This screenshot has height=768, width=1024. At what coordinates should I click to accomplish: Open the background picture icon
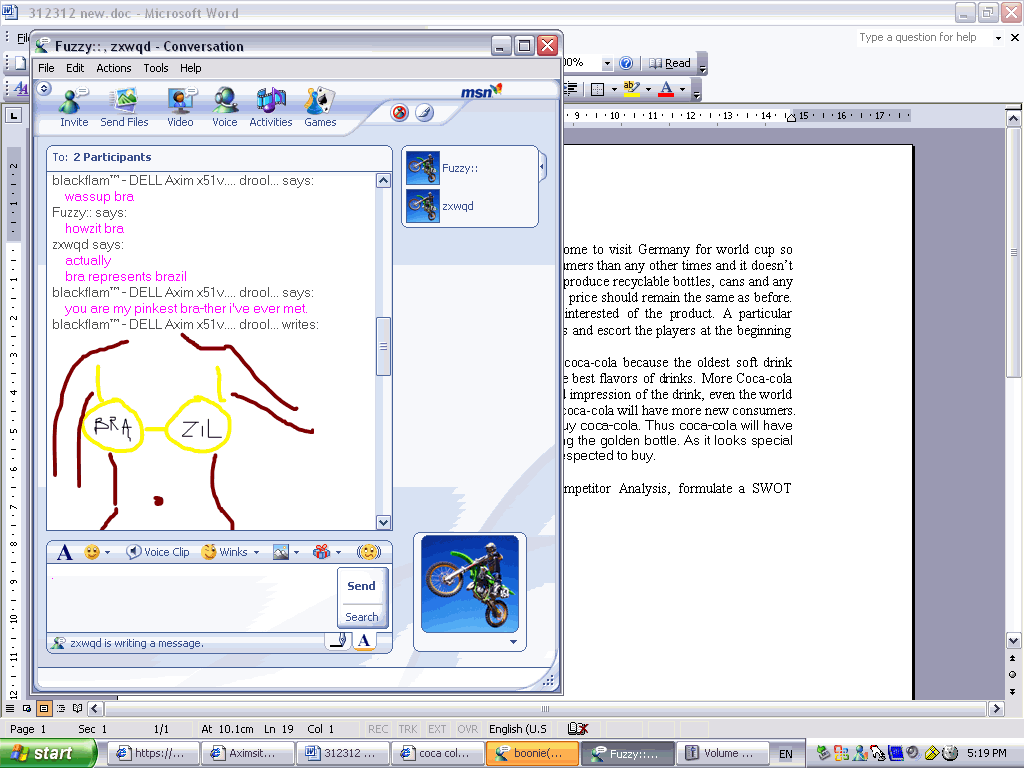click(x=281, y=552)
